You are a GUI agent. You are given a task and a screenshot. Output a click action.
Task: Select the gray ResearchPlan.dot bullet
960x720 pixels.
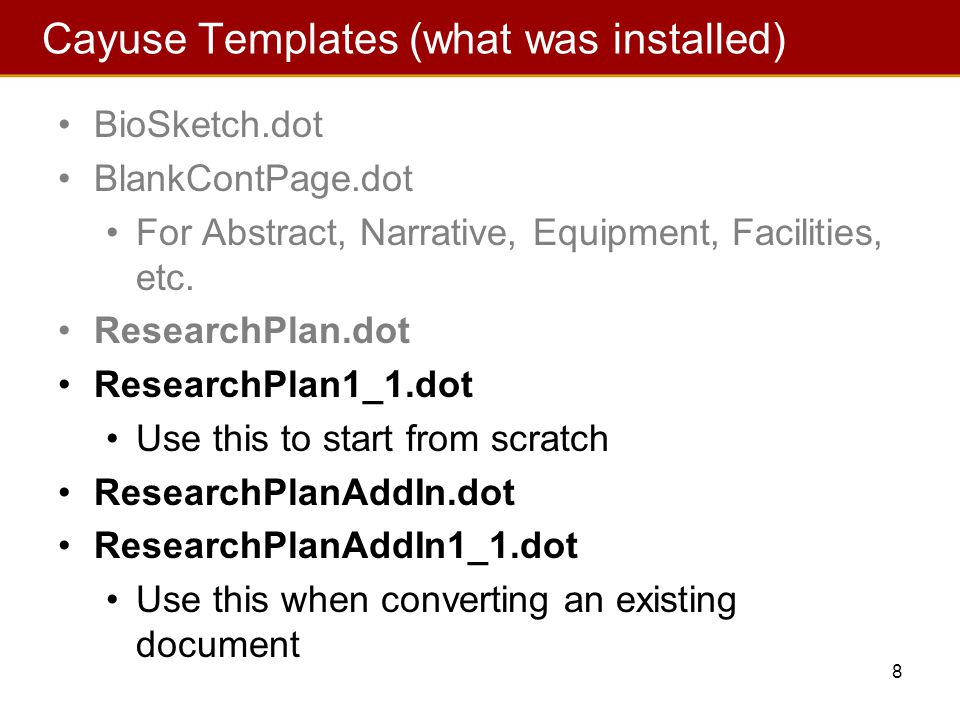coord(252,331)
